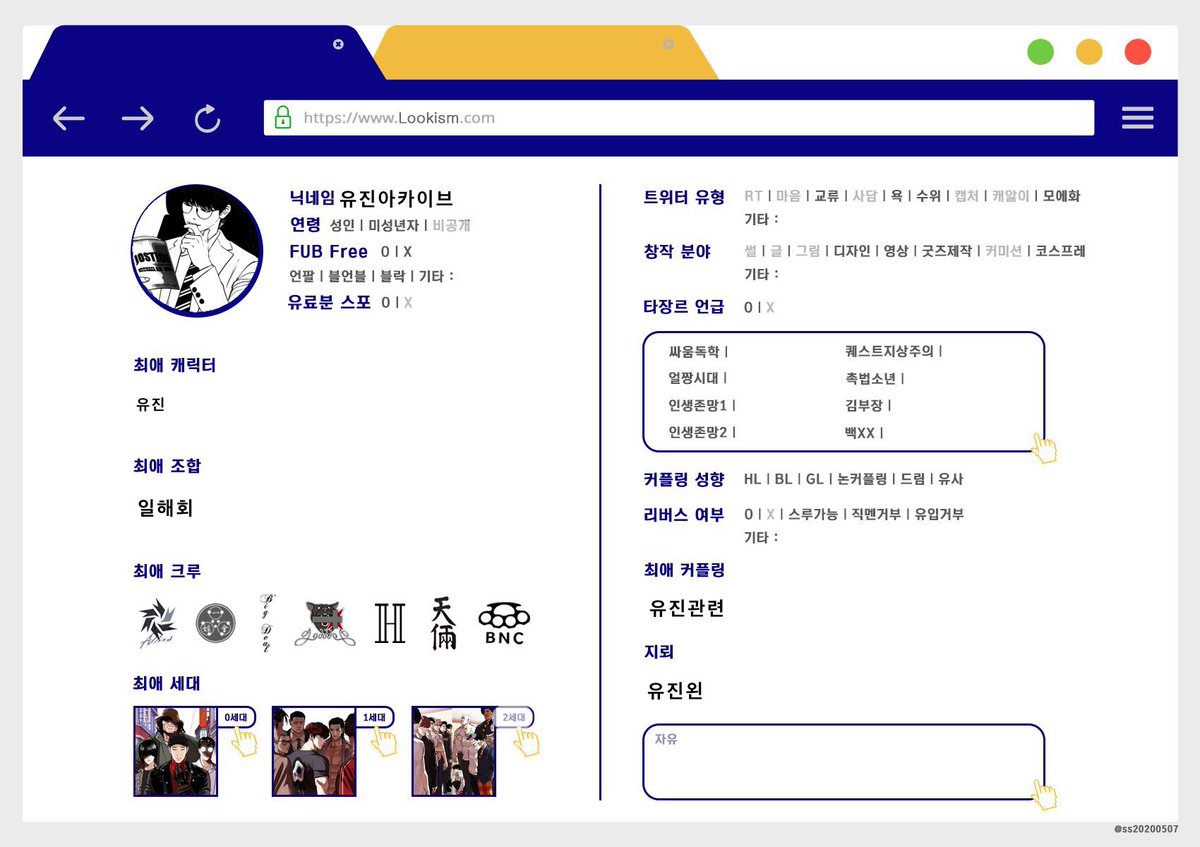Reload the page with the refresh icon

(x=207, y=119)
